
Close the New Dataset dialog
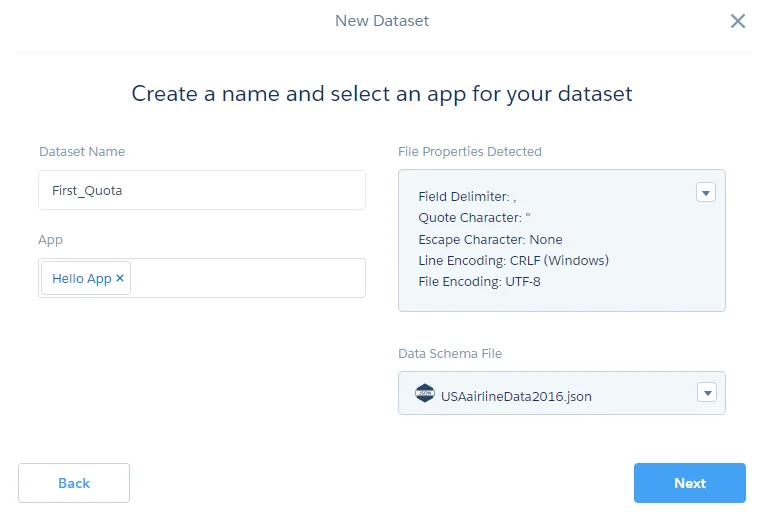[738, 21]
